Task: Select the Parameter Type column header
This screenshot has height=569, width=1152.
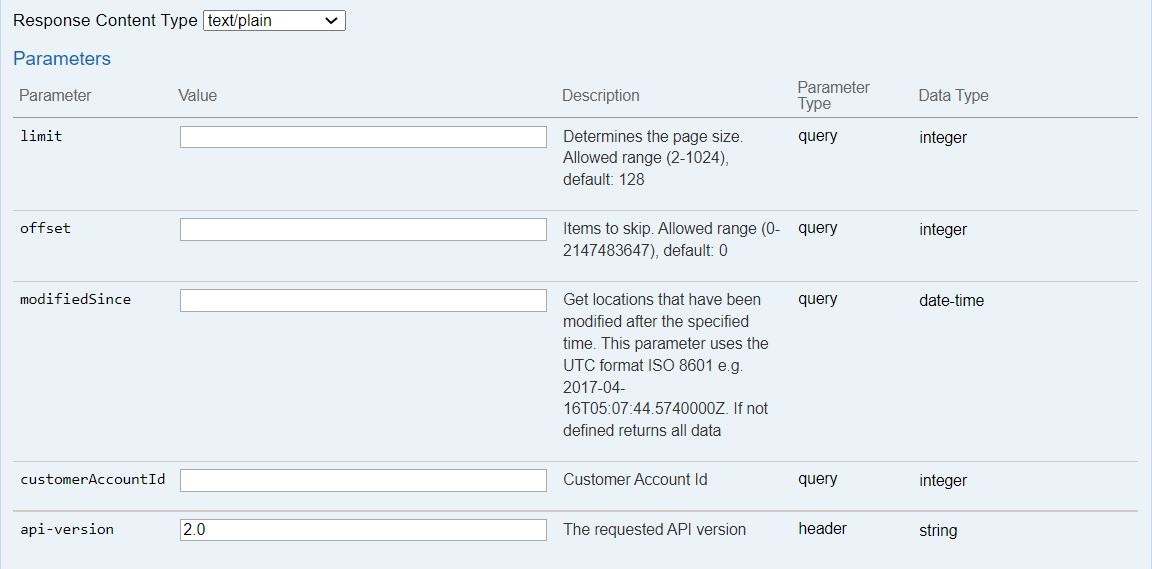Action: 833,95
